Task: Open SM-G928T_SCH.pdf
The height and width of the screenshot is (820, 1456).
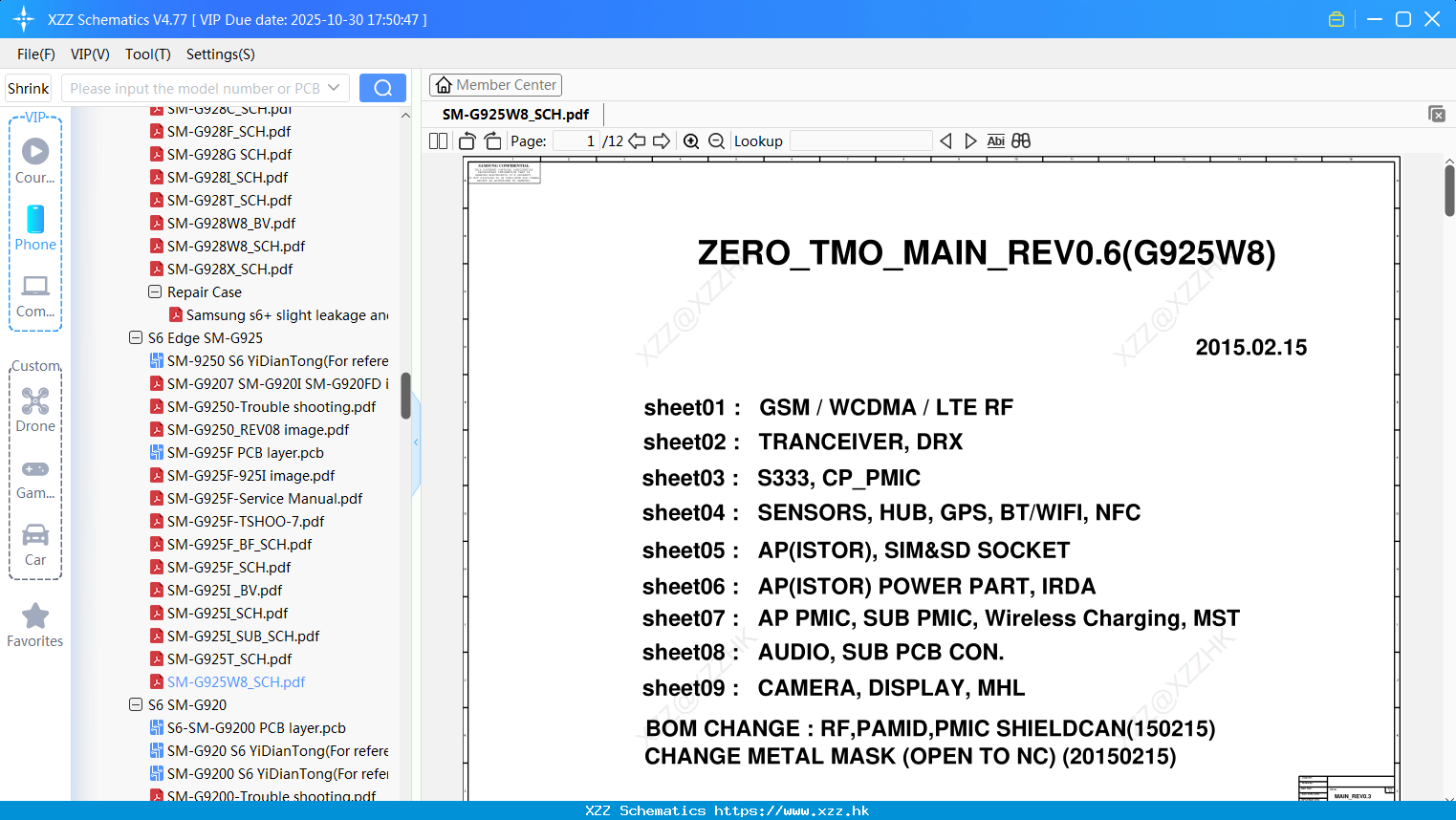Action: [x=229, y=200]
